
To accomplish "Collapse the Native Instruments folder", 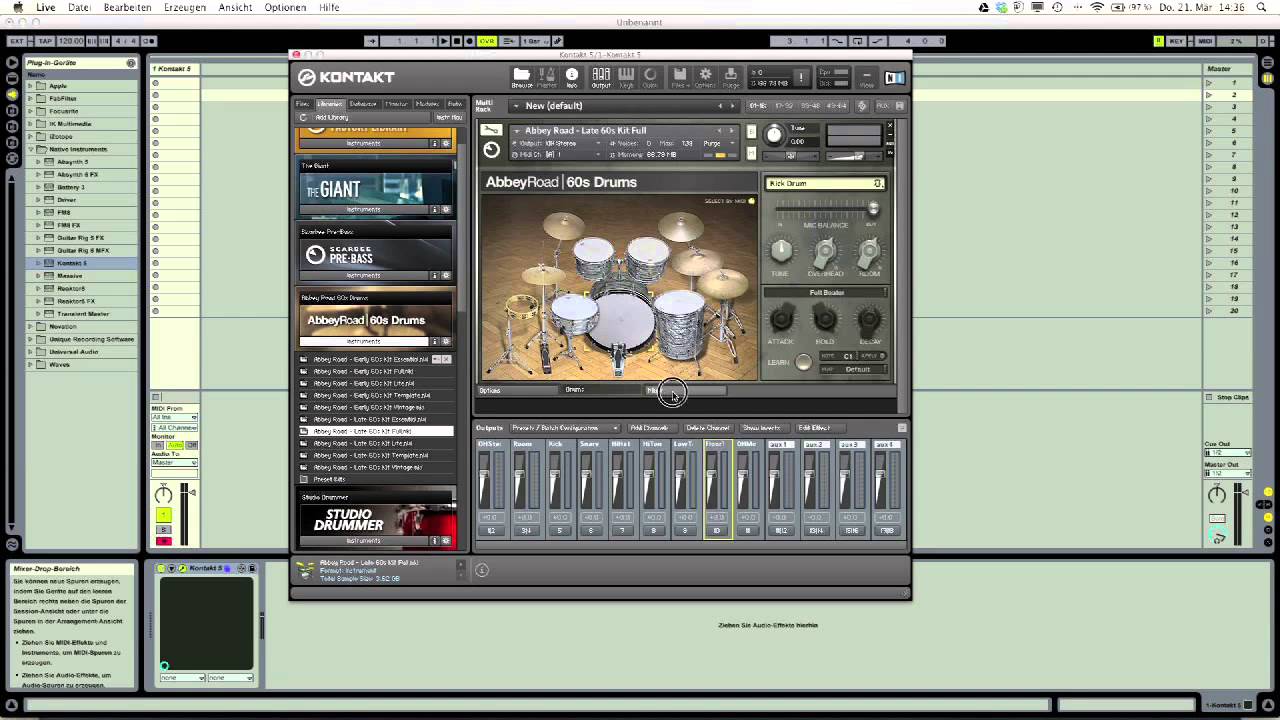I will point(30,149).
